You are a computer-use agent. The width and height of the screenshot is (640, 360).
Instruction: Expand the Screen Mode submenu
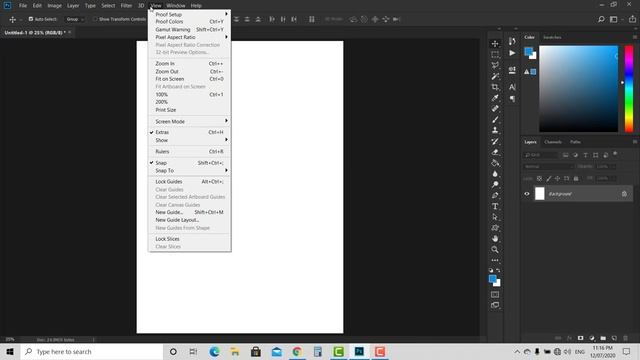[x=189, y=122]
